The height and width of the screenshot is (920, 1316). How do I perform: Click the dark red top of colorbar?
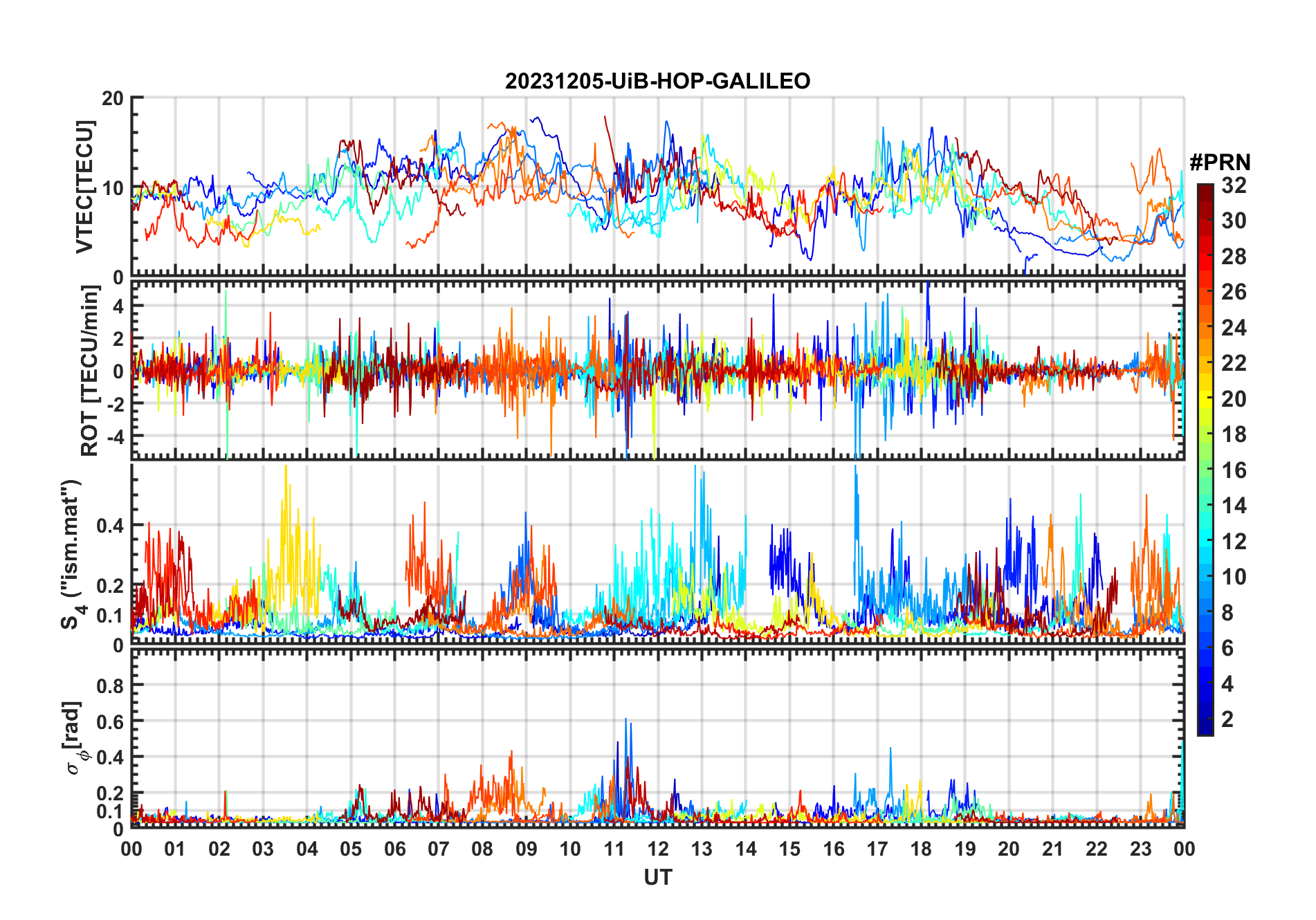pyautogui.click(x=1205, y=190)
